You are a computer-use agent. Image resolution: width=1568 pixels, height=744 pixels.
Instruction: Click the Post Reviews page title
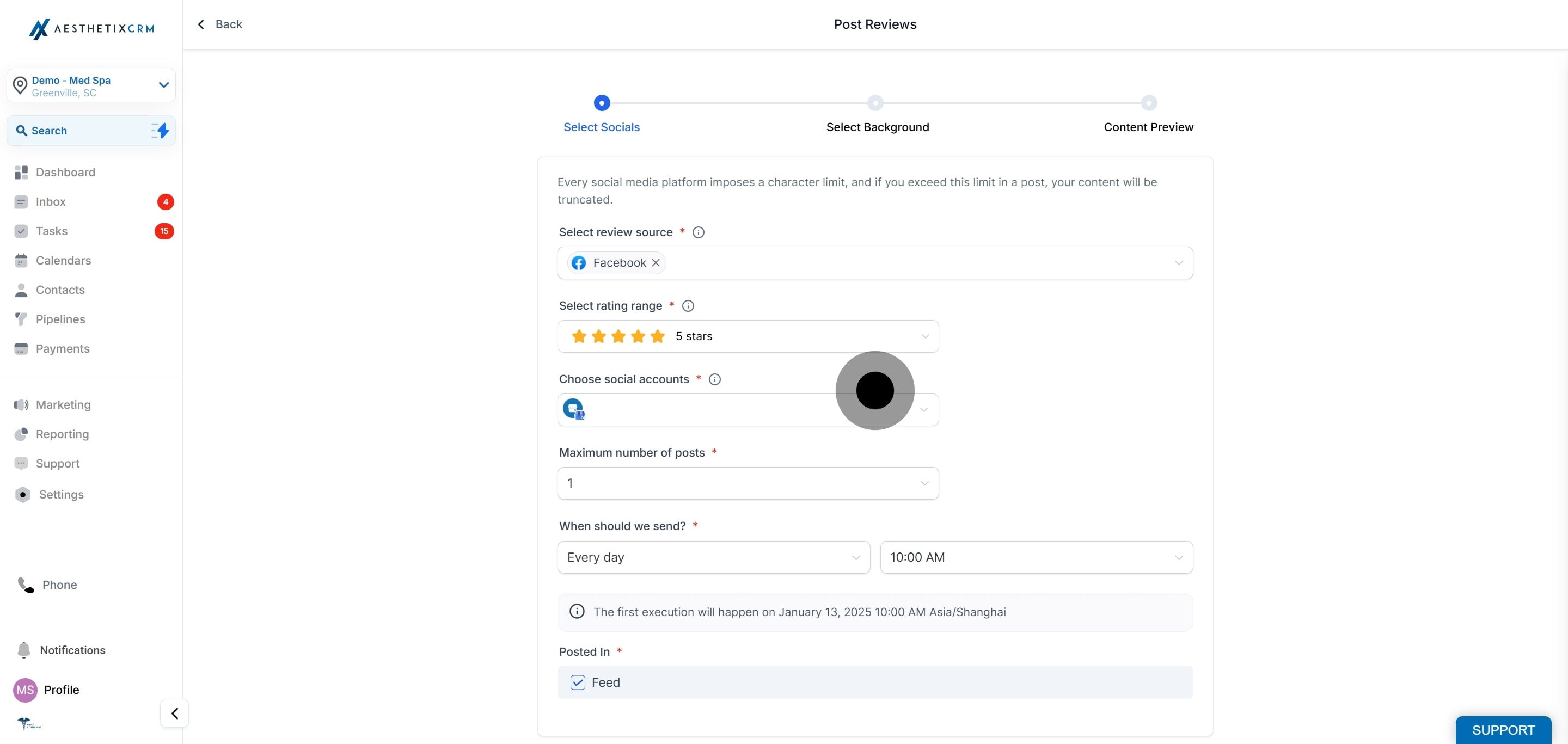[x=875, y=24]
